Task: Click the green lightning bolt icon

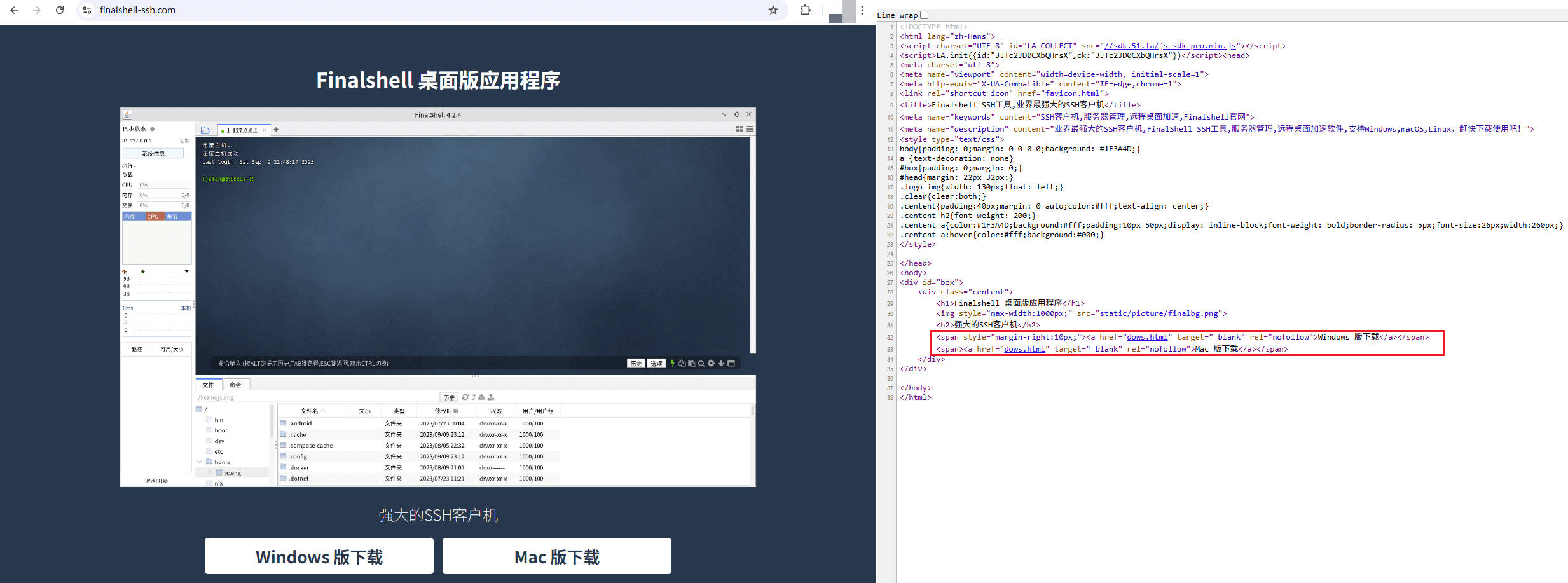Action: coord(672,363)
